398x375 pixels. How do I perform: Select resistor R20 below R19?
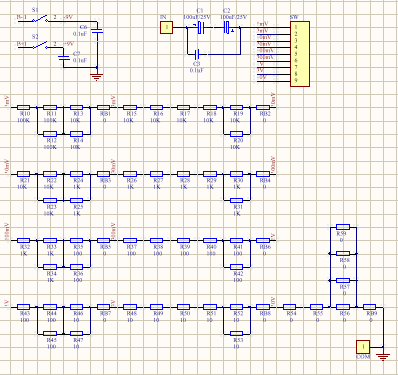pyautogui.click(x=236, y=134)
